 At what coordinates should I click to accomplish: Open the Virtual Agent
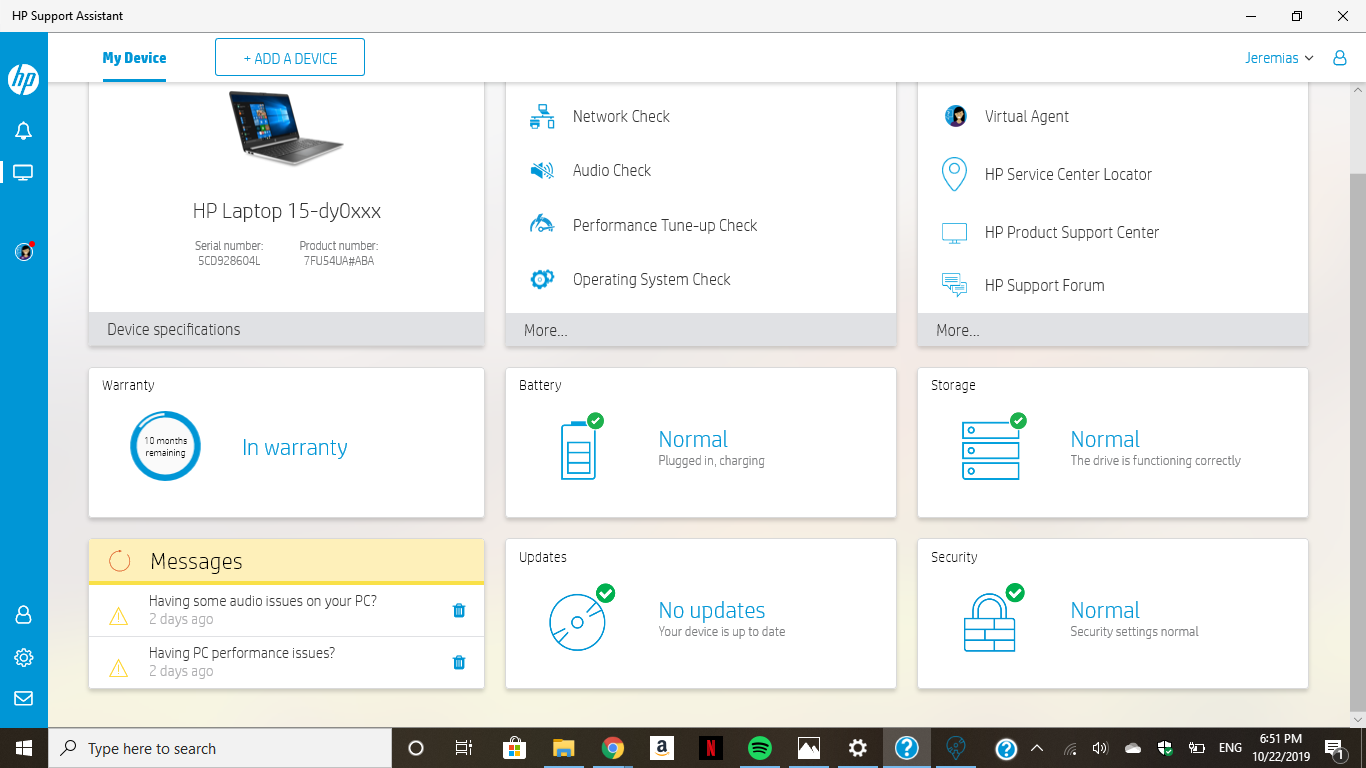pyautogui.click(x=1026, y=116)
